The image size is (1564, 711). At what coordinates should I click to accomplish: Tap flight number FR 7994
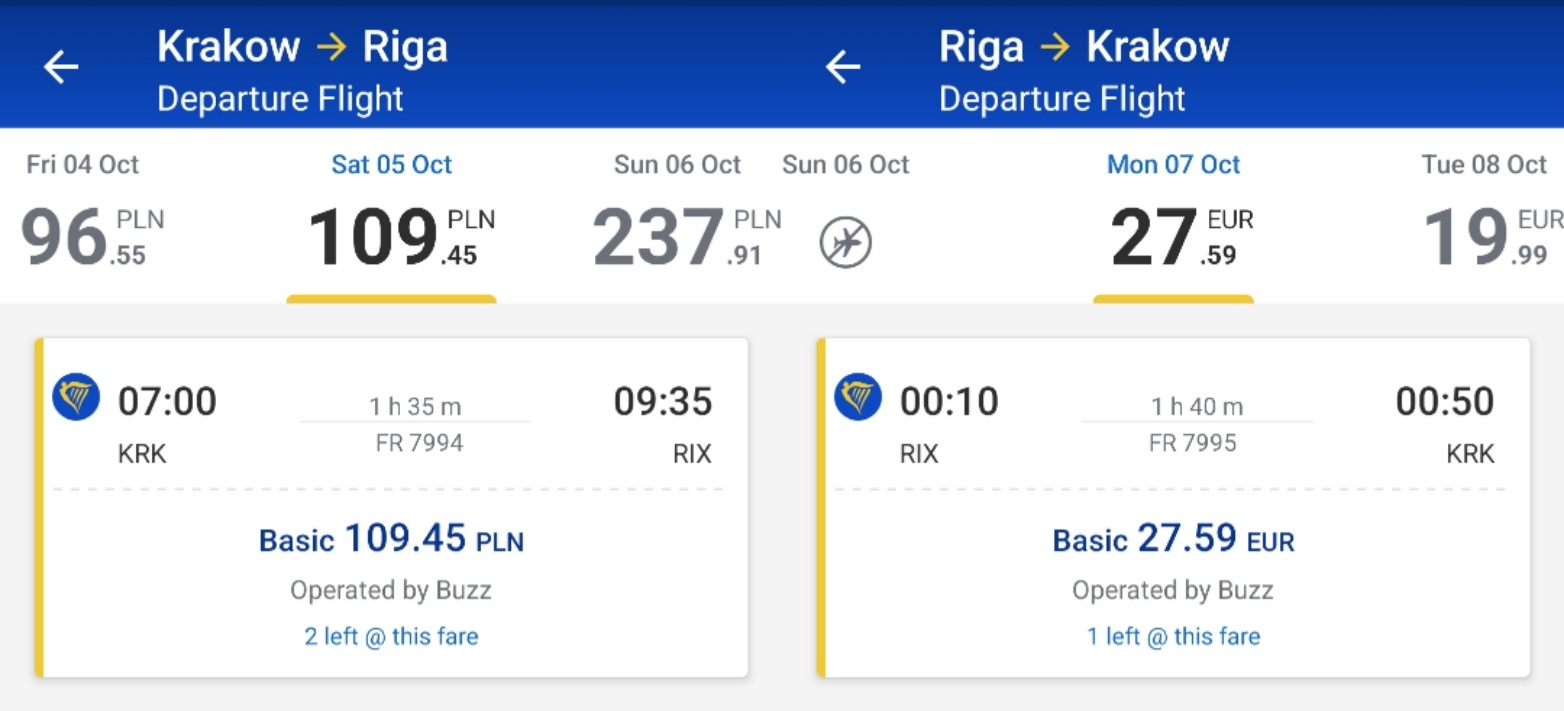click(420, 443)
